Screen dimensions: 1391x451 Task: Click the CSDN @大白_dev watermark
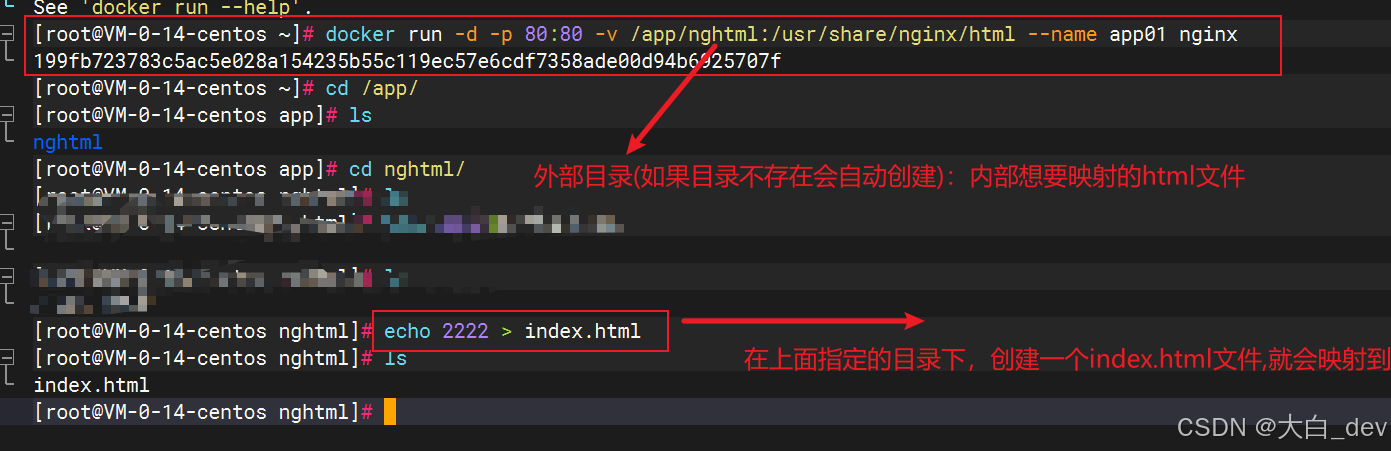[1282, 428]
